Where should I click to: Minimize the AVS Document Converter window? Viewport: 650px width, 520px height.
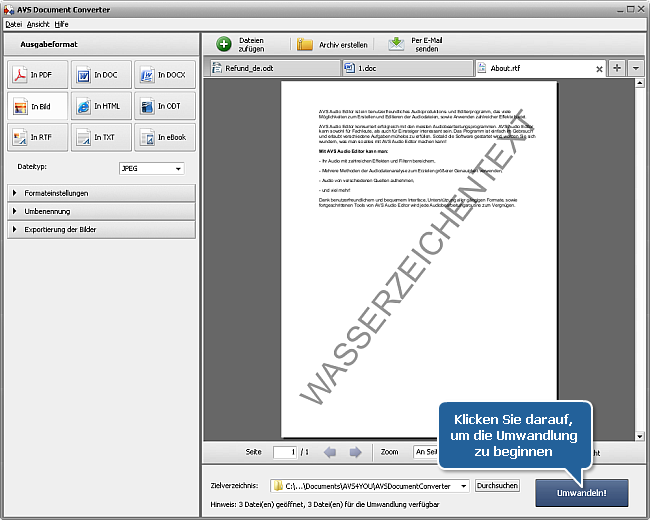click(x=620, y=9)
